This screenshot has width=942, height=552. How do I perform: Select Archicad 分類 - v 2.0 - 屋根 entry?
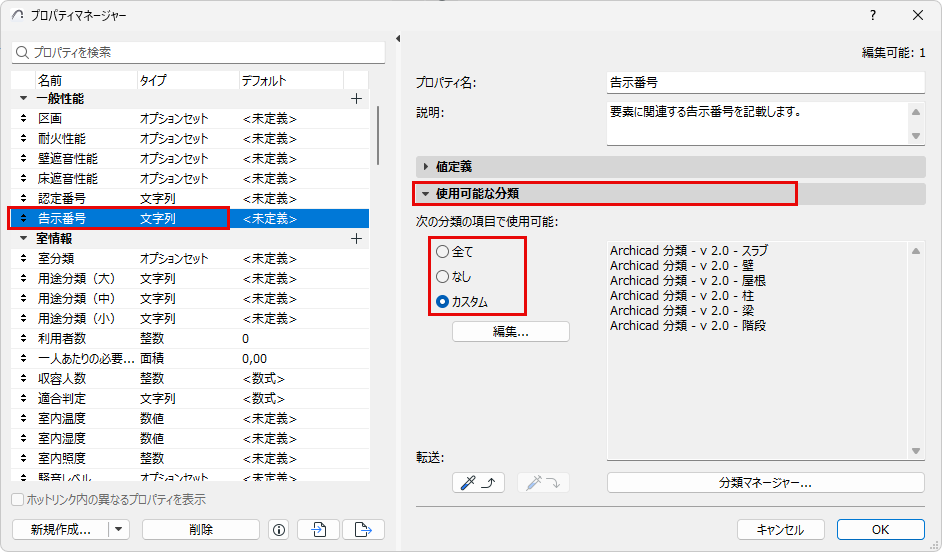click(688, 281)
